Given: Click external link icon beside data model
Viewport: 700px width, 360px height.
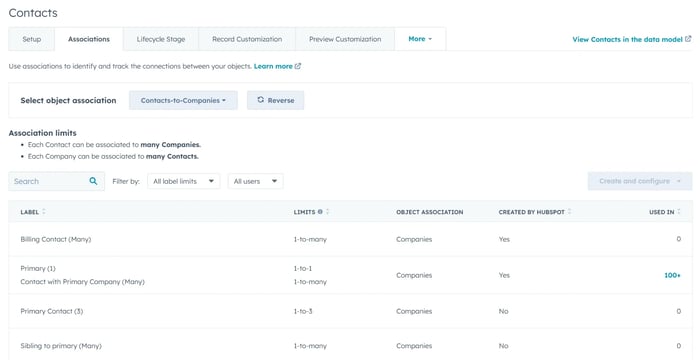Looking at the screenshot, I should tap(688, 39).
